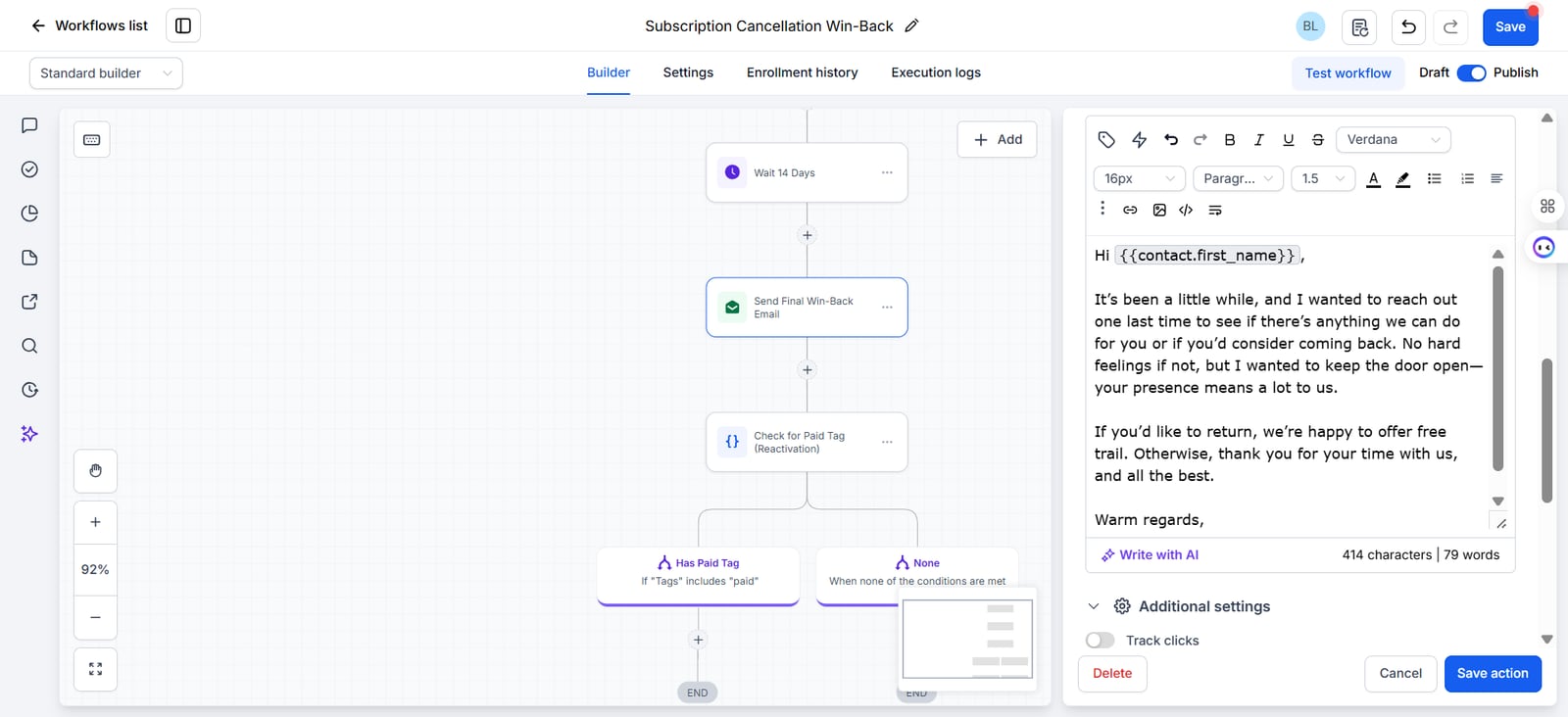Toggle the left sidebar panel icon
Viewport: 1568px width, 717px height.
[x=183, y=25]
